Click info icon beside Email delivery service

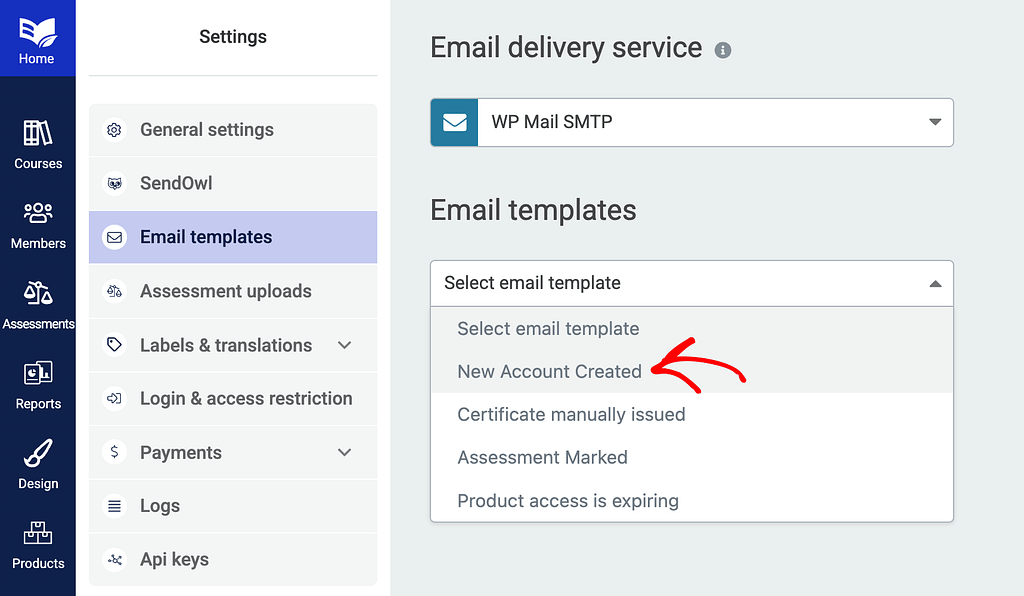pos(723,50)
